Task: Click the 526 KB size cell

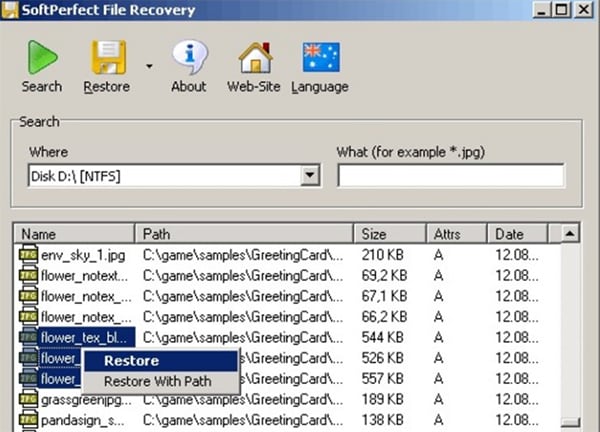Action: (382, 358)
